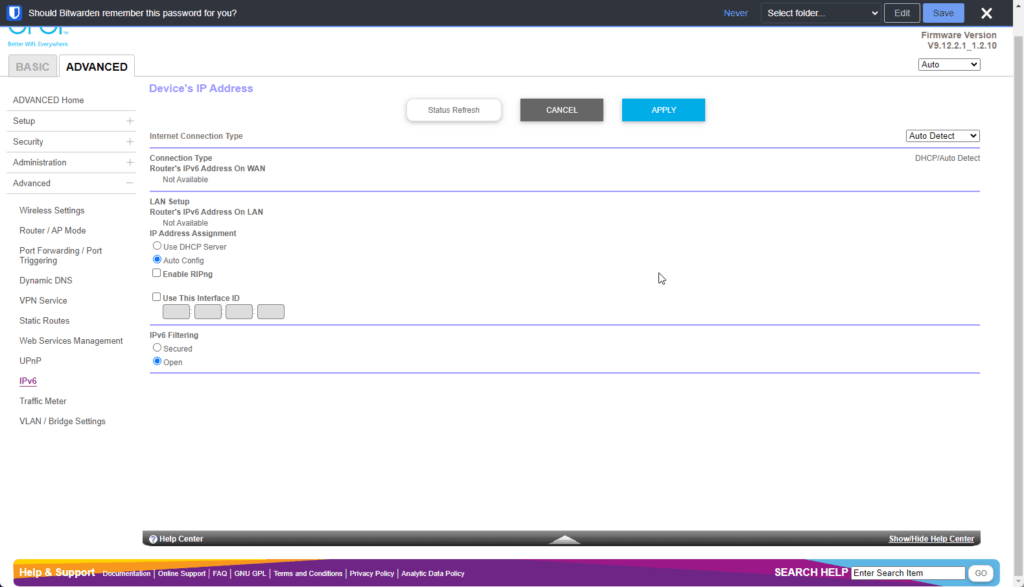Expand the Security section plus icon
The height and width of the screenshot is (587, 1024).
130,142
